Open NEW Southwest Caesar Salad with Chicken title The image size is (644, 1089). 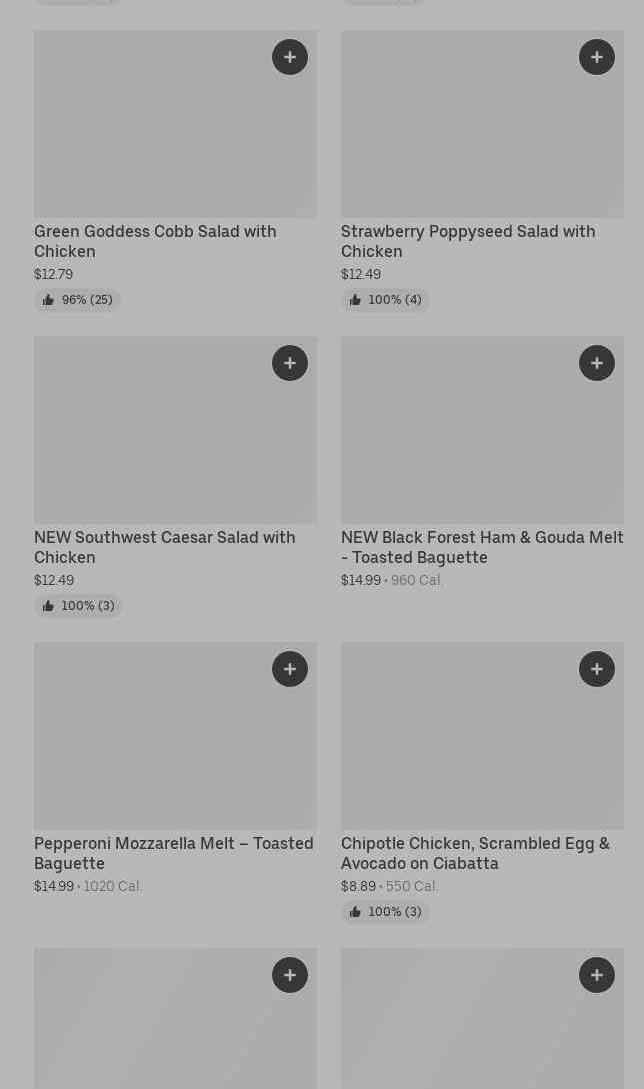click(165, 547)
